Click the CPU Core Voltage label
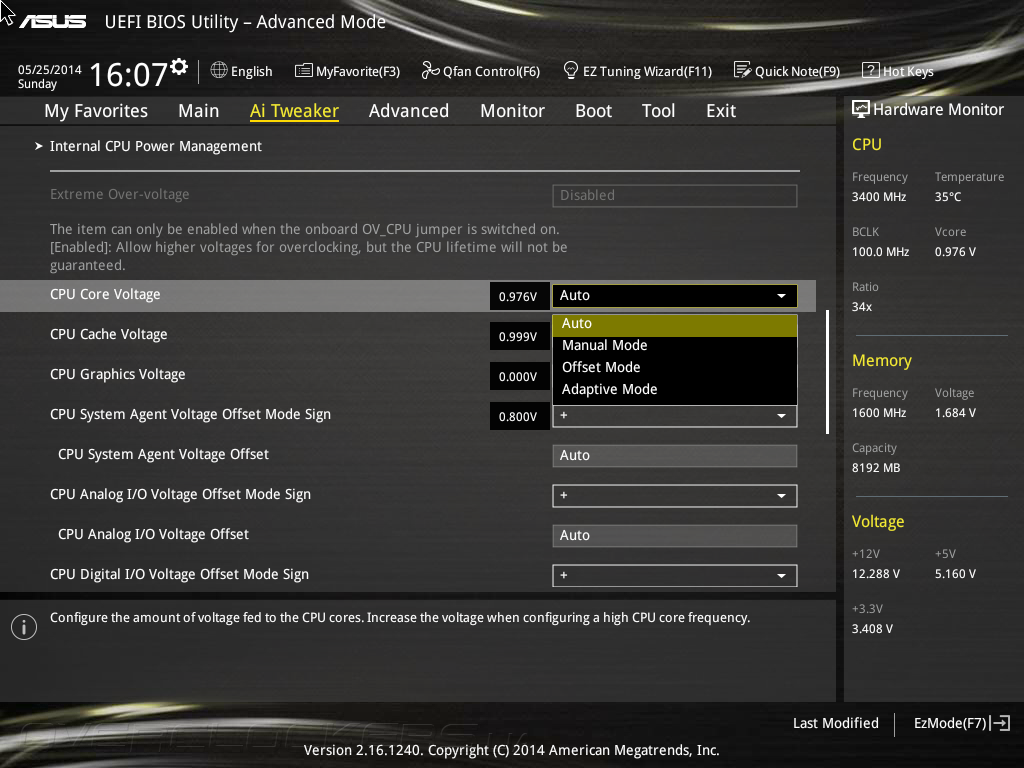Viewport: 1024px width, 768px height. 105,295
